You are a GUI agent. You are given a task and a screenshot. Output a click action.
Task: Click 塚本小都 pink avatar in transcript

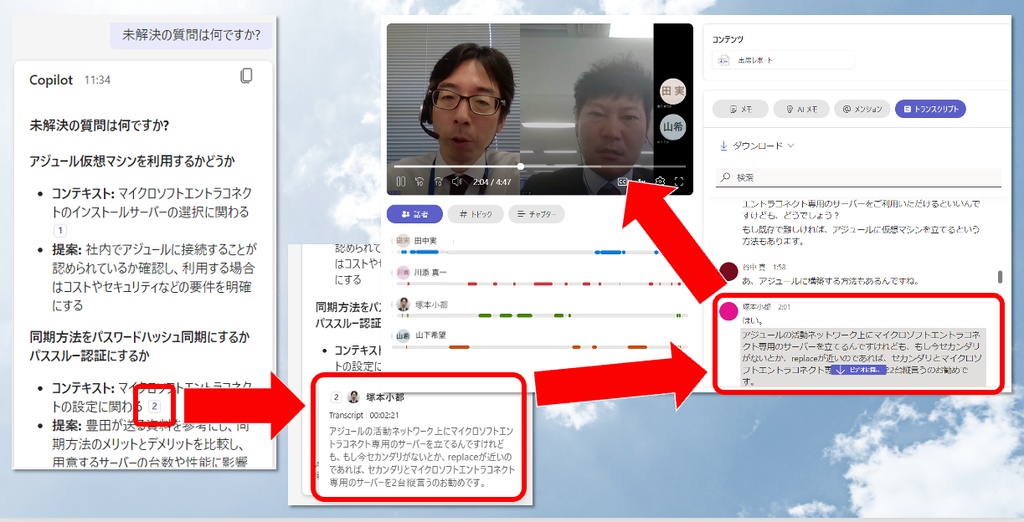point(729,310)
